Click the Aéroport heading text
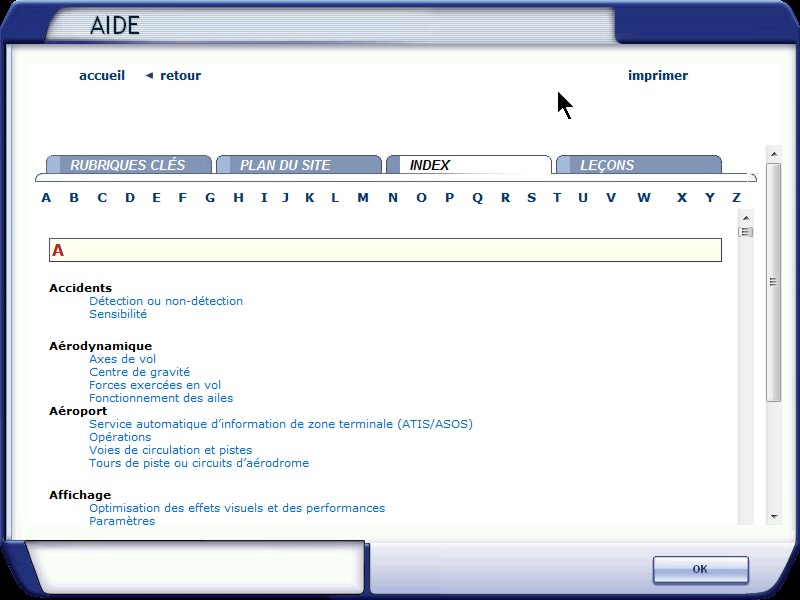The height and width of the screenshot is (600, 800). coord(78,411)
